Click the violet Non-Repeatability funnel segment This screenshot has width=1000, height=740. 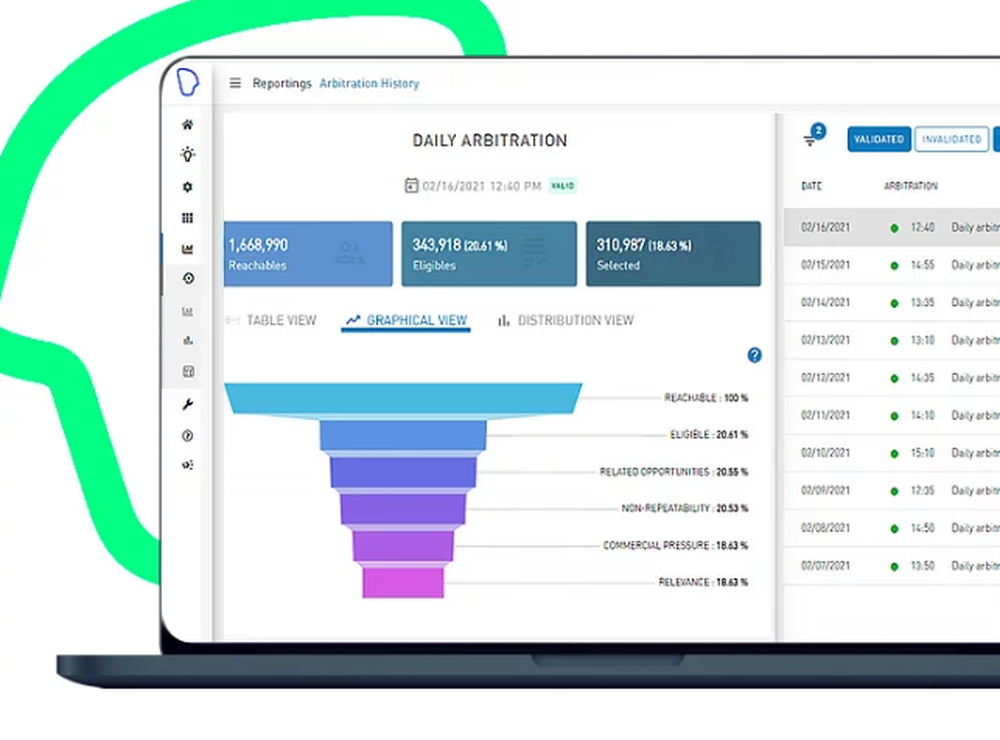coord(403,509)
